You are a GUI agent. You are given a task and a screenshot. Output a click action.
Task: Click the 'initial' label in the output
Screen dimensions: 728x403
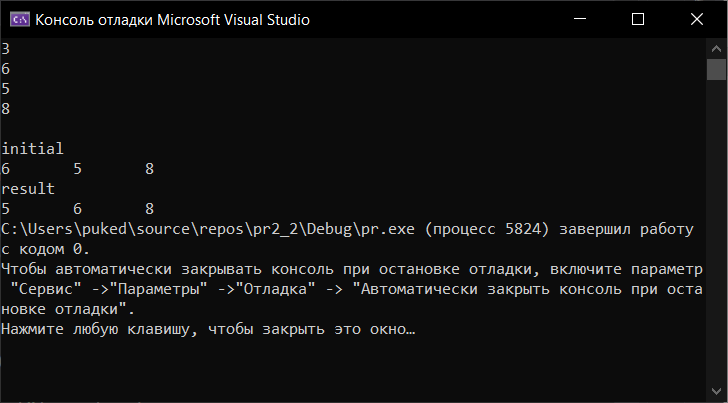pos(32,149)
